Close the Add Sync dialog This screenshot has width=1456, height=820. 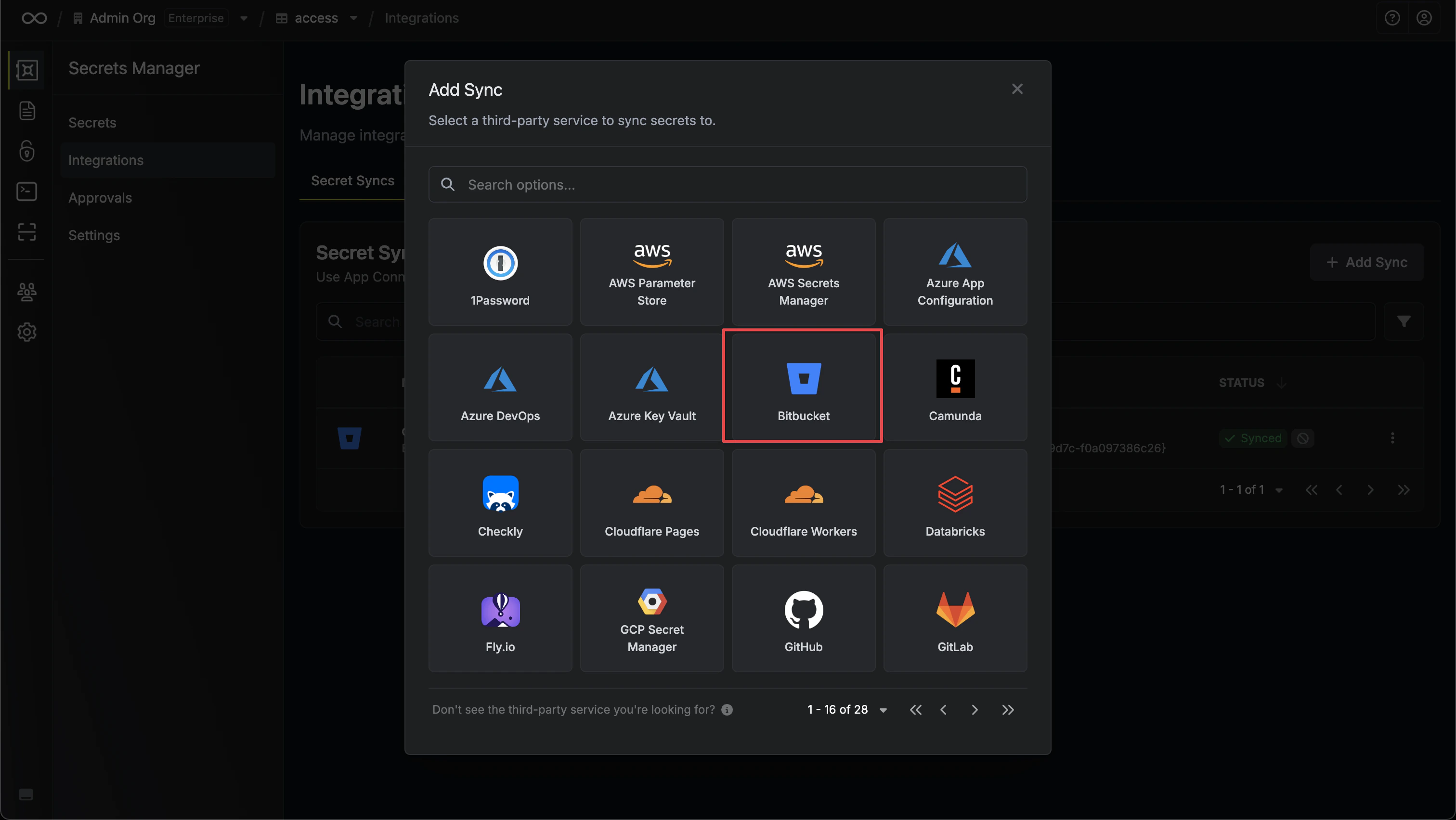[x=1017, y=89]
